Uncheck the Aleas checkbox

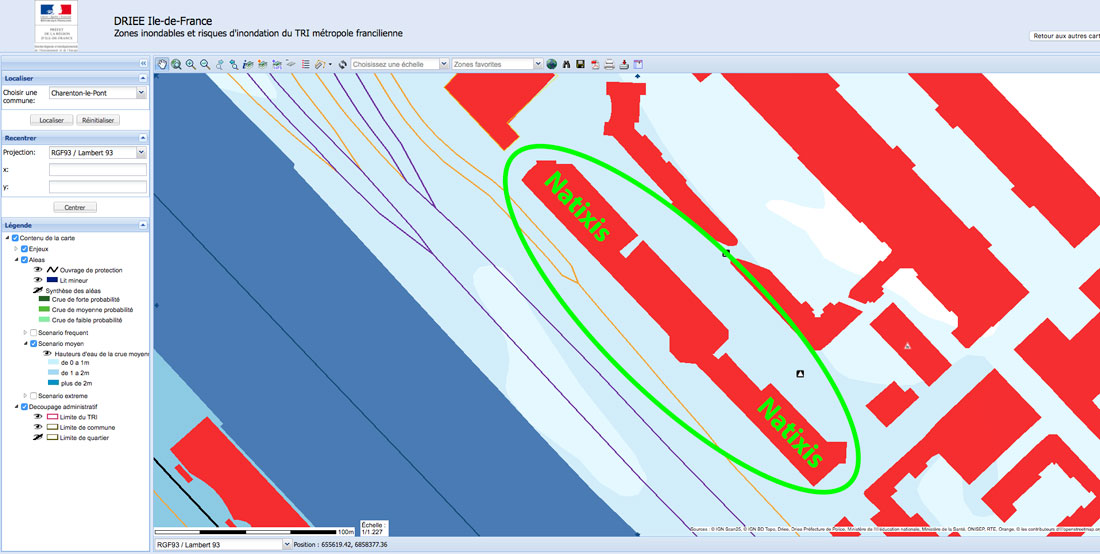click(x=25, y=259)
